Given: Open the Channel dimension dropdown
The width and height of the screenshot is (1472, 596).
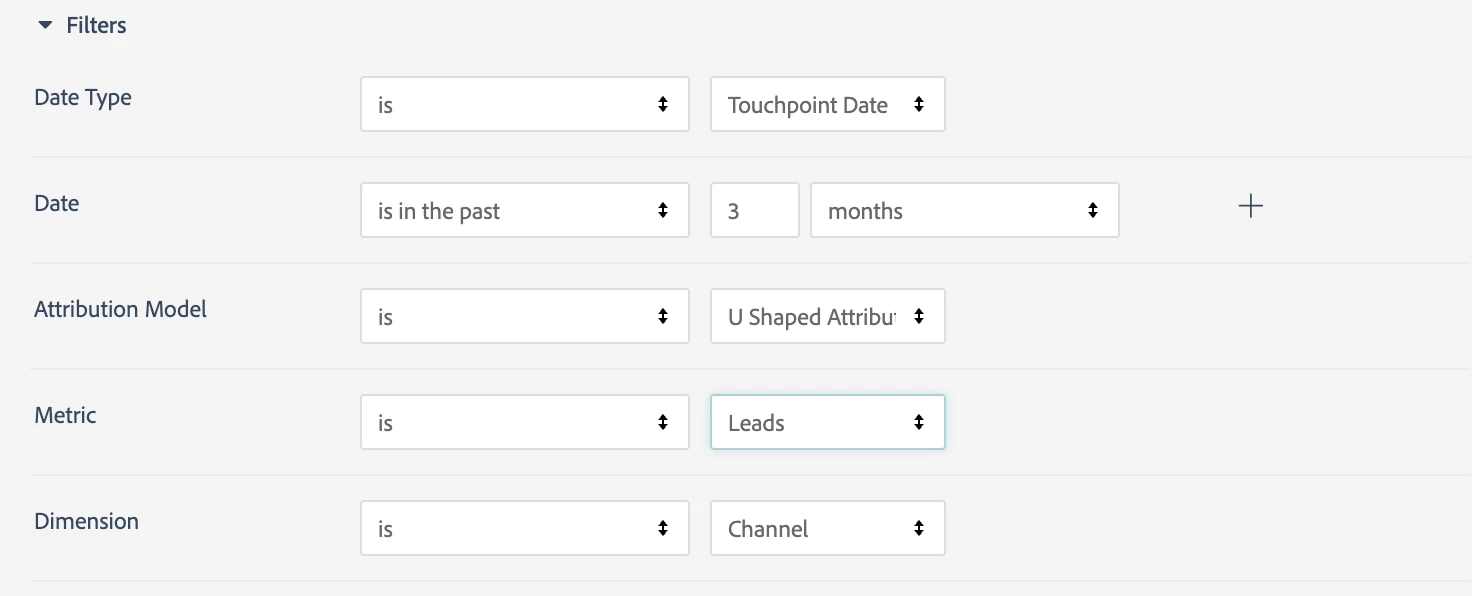Looking at the screenshot, I should pyautogui.click(x=826, y=528).
